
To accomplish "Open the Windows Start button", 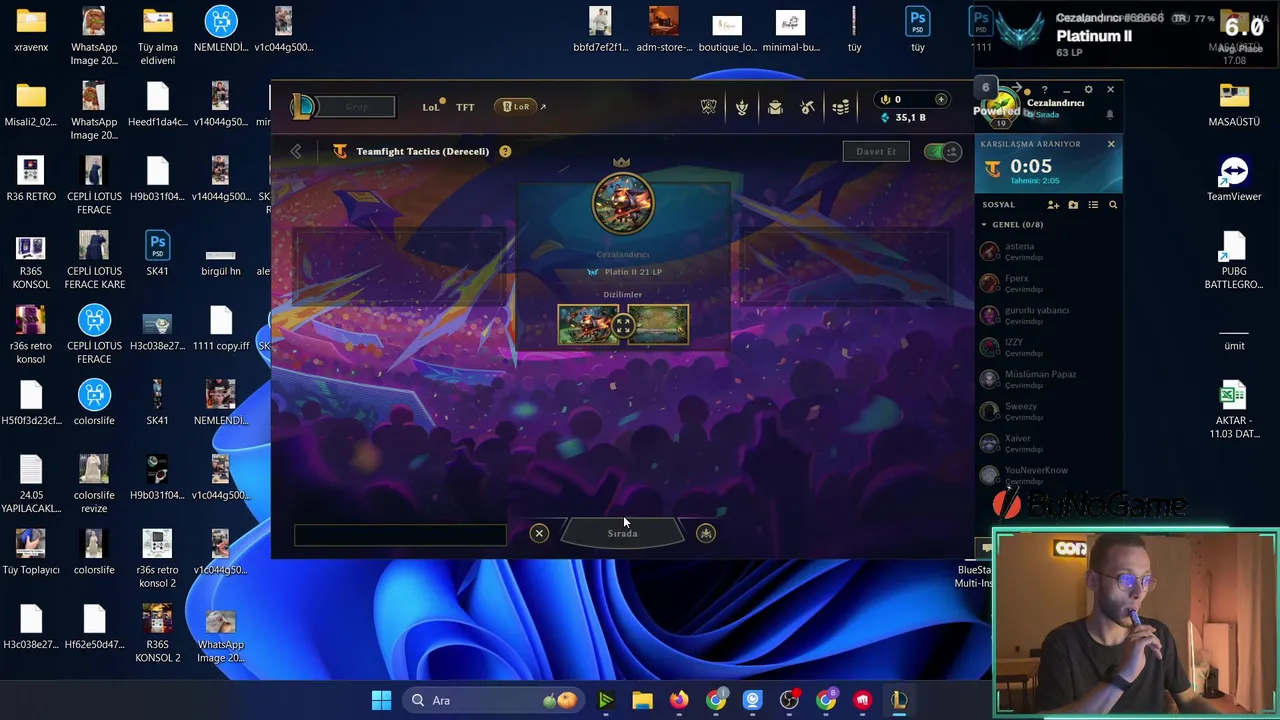I will pyautogui.click(x=381, y=700).
